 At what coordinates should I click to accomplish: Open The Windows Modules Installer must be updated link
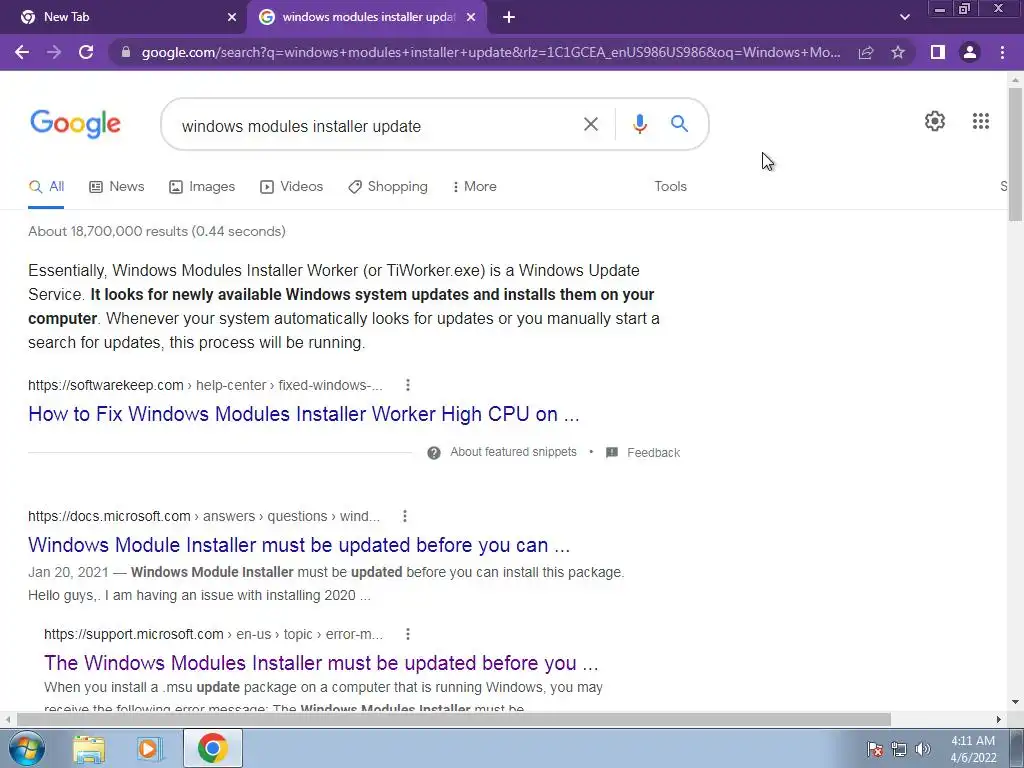point(321,663)
